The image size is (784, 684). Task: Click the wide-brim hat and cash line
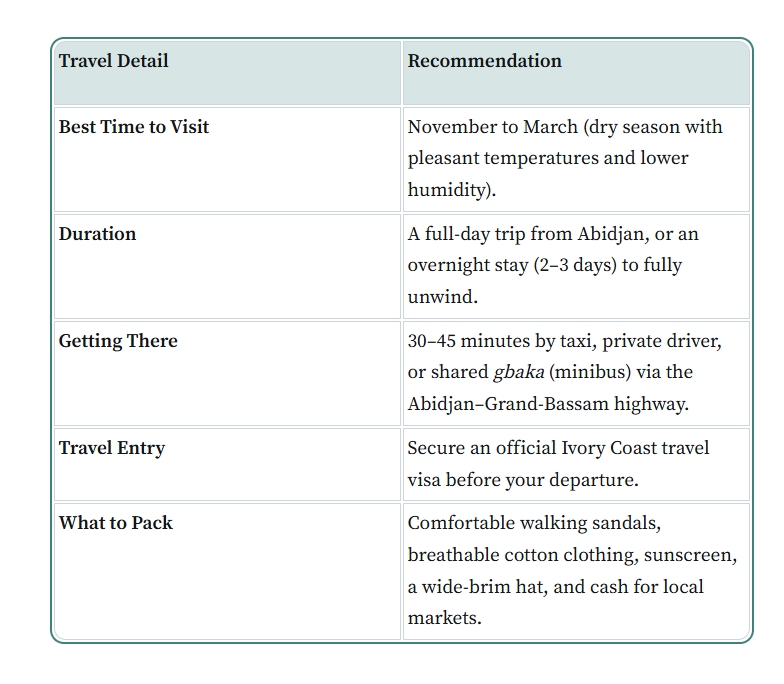(x=555, y=586)
